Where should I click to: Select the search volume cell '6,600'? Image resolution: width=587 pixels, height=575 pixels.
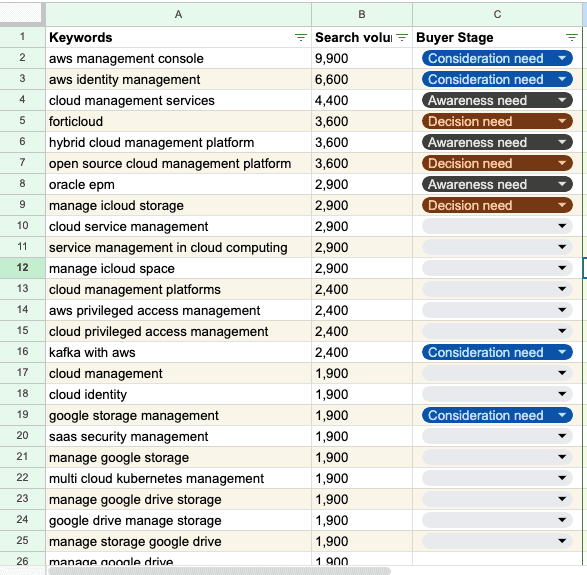pos(362,79)
